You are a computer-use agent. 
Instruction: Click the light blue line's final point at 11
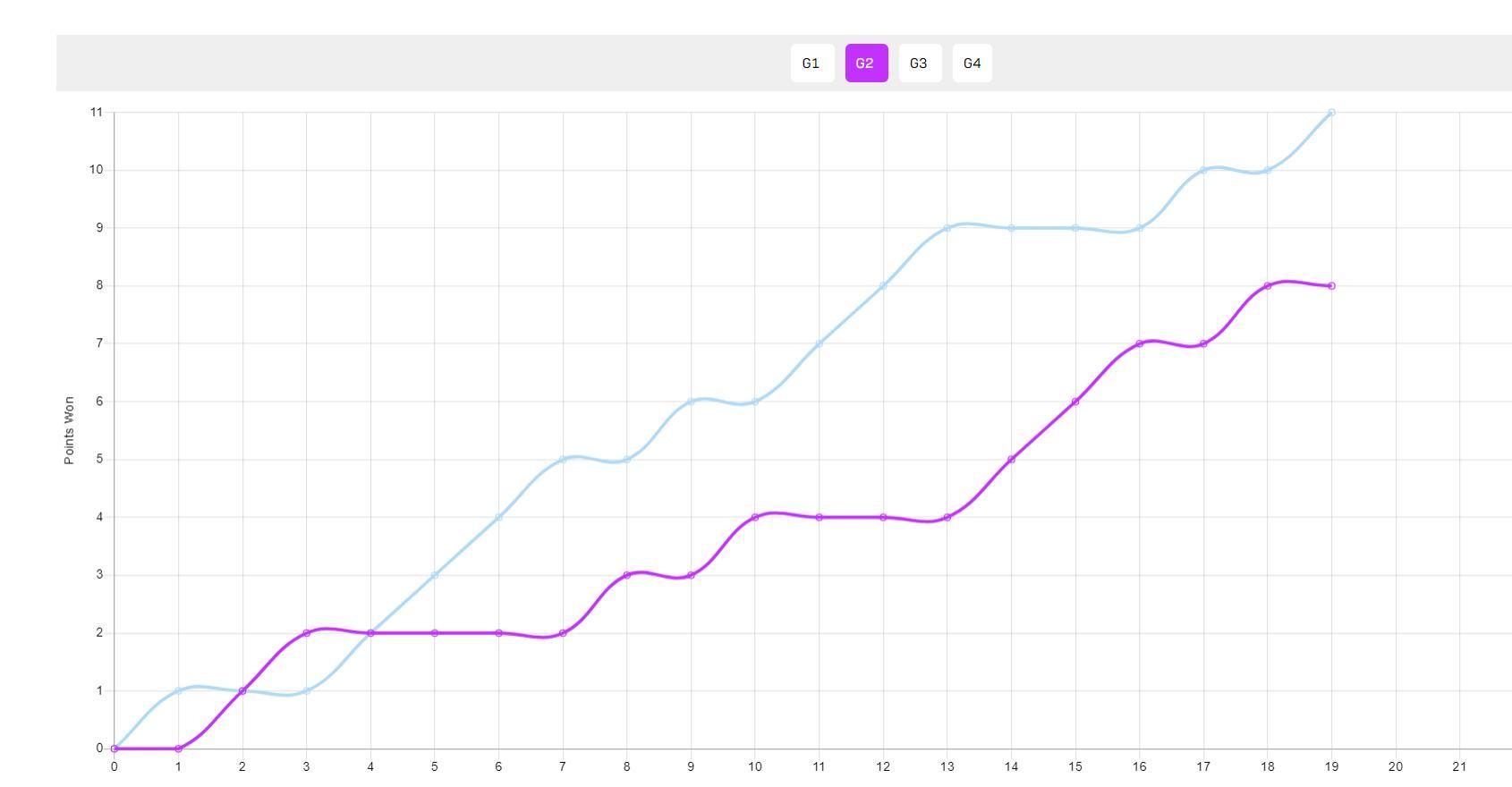[1331, 113]
